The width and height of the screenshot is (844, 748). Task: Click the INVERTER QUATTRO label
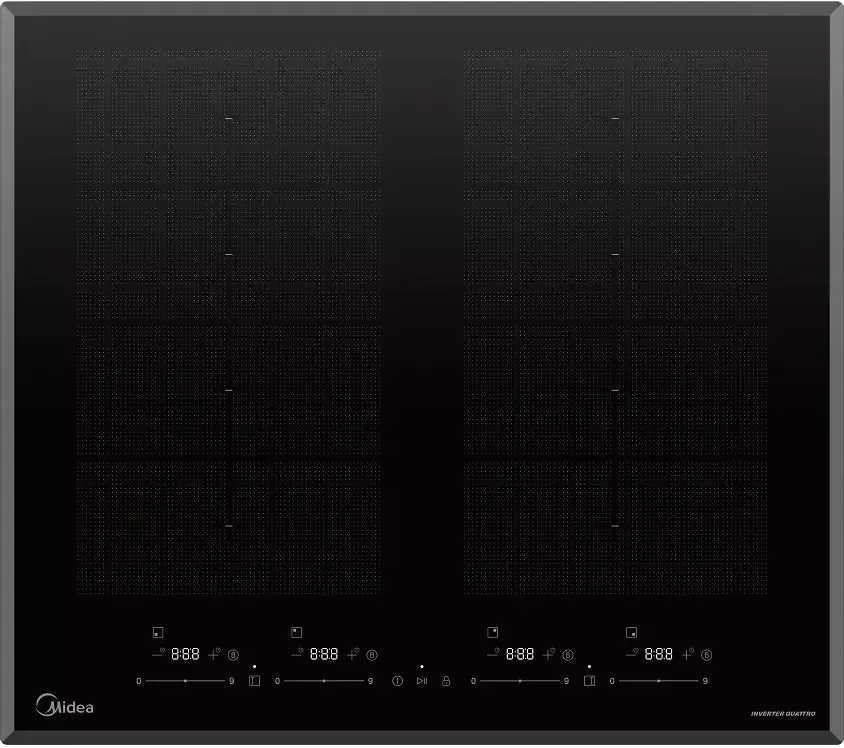click(783, 714)
